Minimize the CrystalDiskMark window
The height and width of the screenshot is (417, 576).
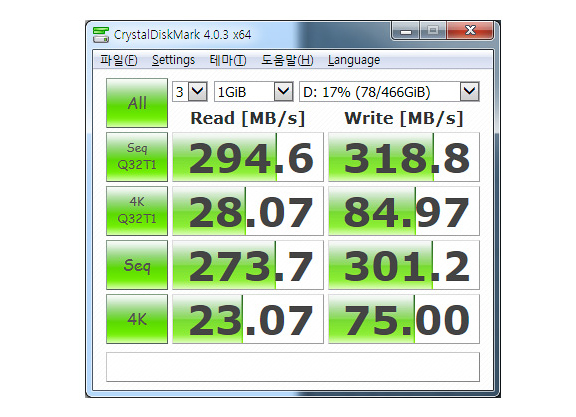406,30
